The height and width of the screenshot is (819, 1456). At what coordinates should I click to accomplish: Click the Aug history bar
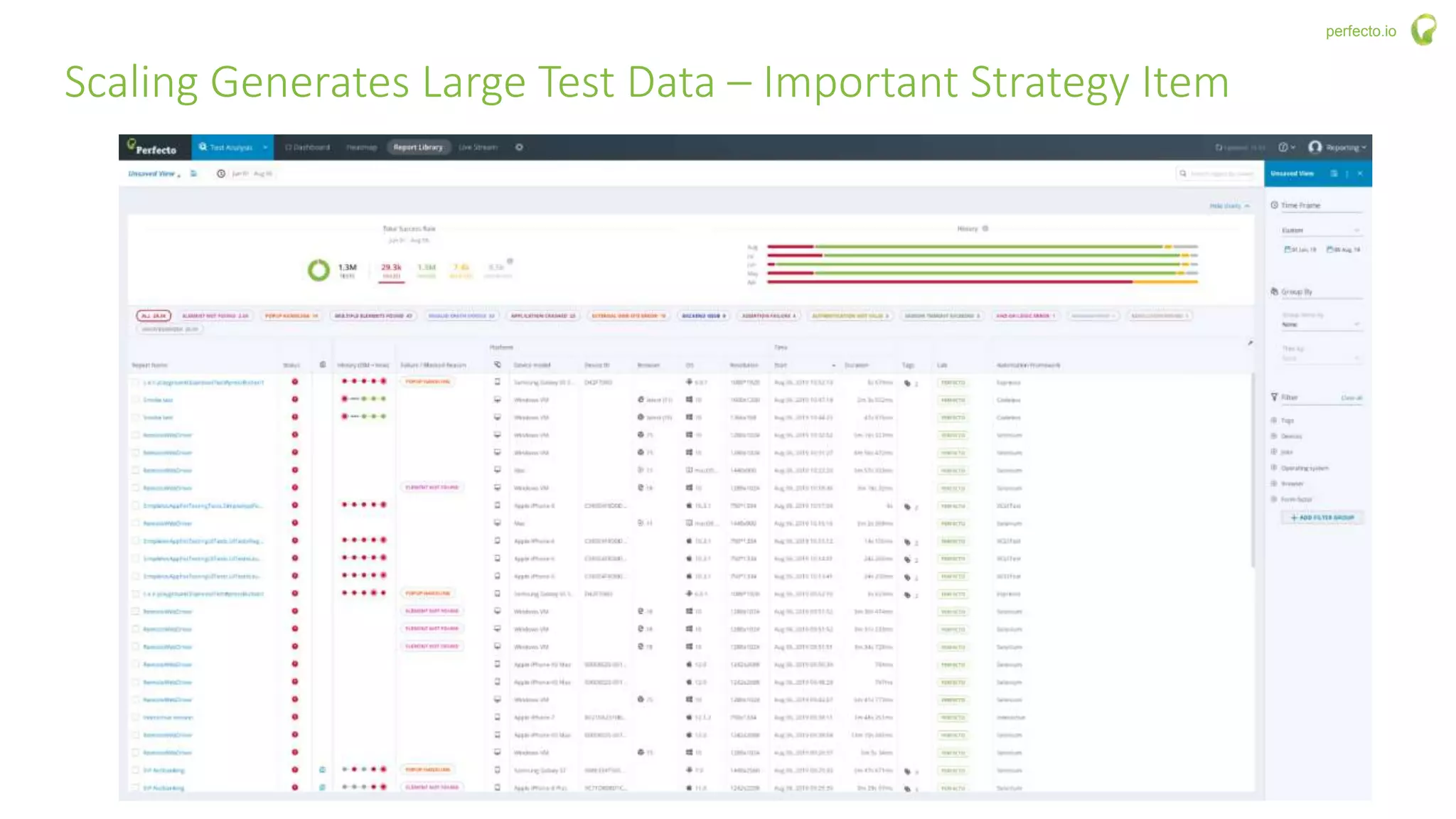tap(983, 247)
